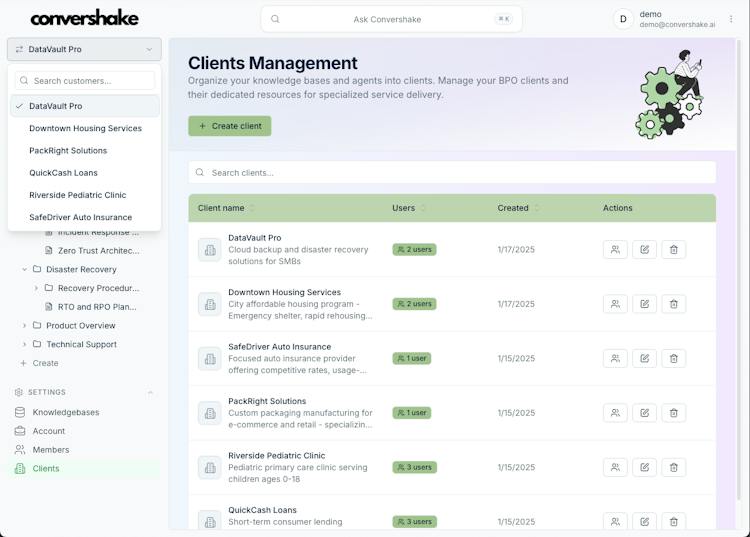Expand the Technical Support folder
The width and height of the screenshot is (750, 537).
point(24,344)
